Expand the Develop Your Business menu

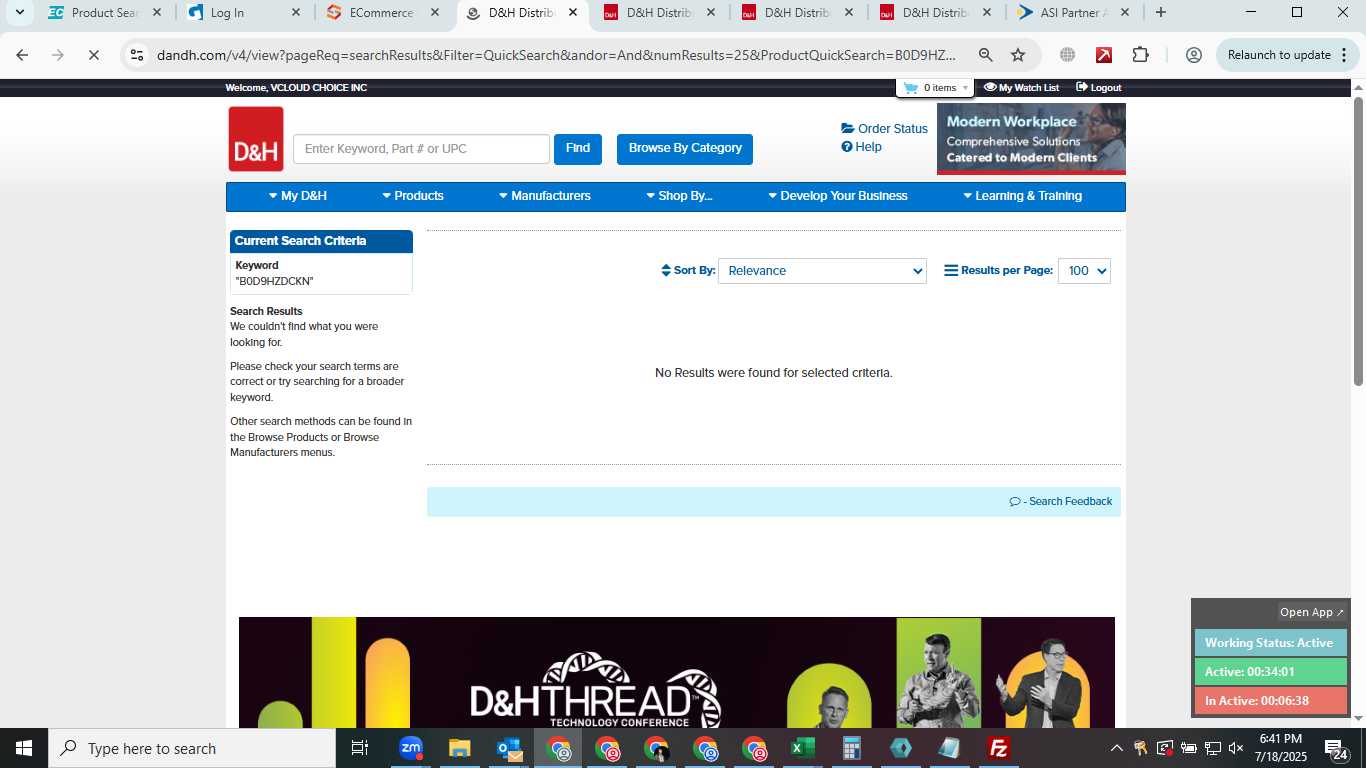pos(838,196)
